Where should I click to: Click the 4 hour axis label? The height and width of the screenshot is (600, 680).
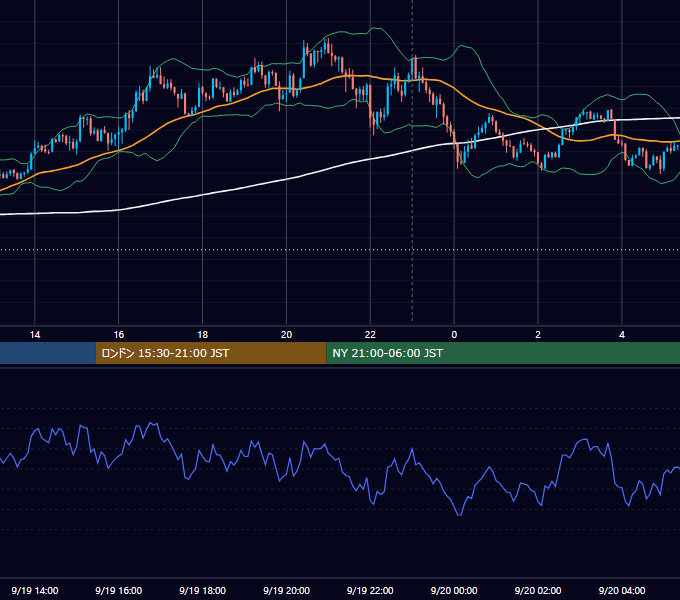pyautogui.click(x=622, y=335)
